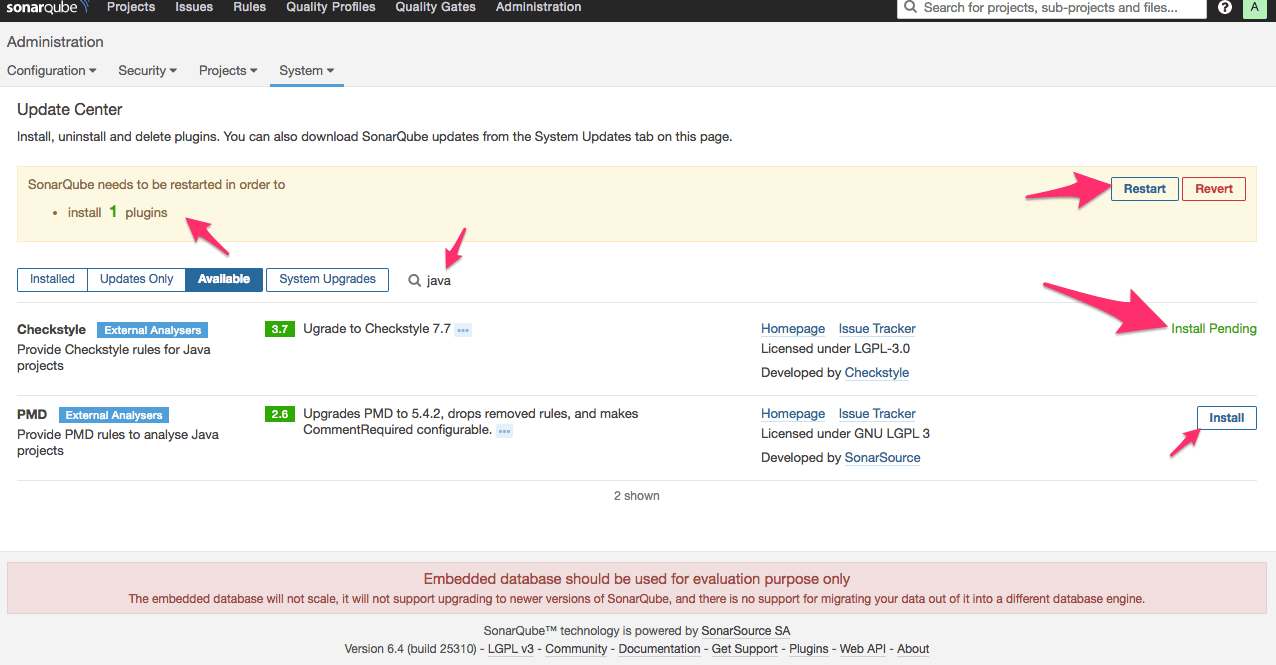Viewport: 1276px width, 665px height.
Task: Open the Checkstyle developer link
Action: tap(877, 373)
